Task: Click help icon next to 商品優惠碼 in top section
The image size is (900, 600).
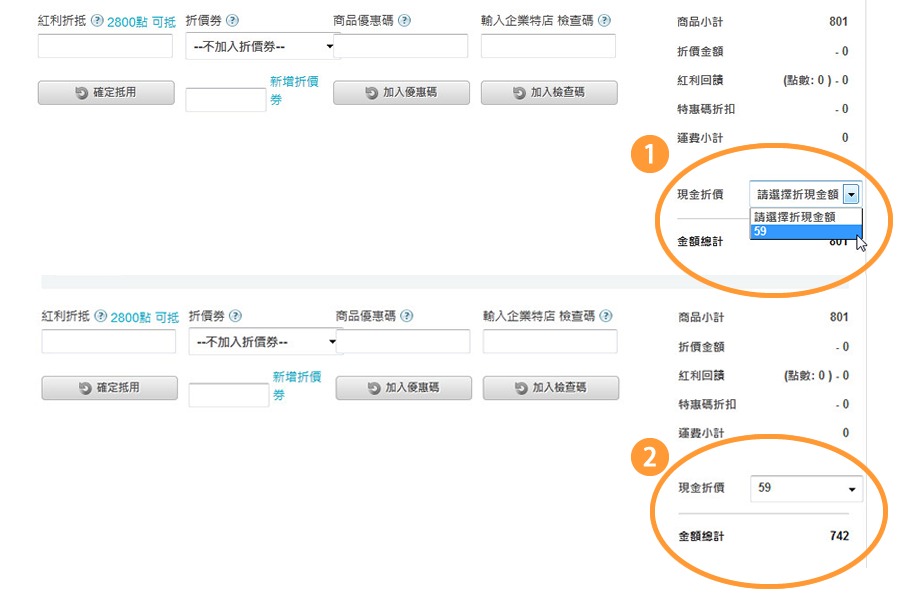Action: point(404,20)
